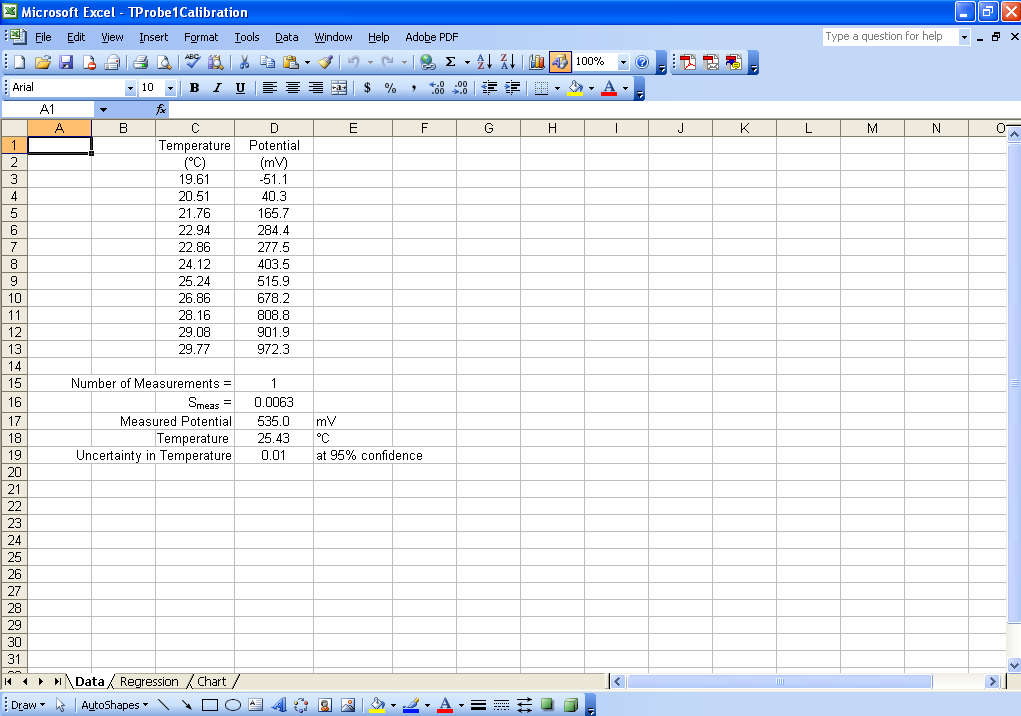Click the vertical scrollbar down arrow

(x=1014, y=665)
